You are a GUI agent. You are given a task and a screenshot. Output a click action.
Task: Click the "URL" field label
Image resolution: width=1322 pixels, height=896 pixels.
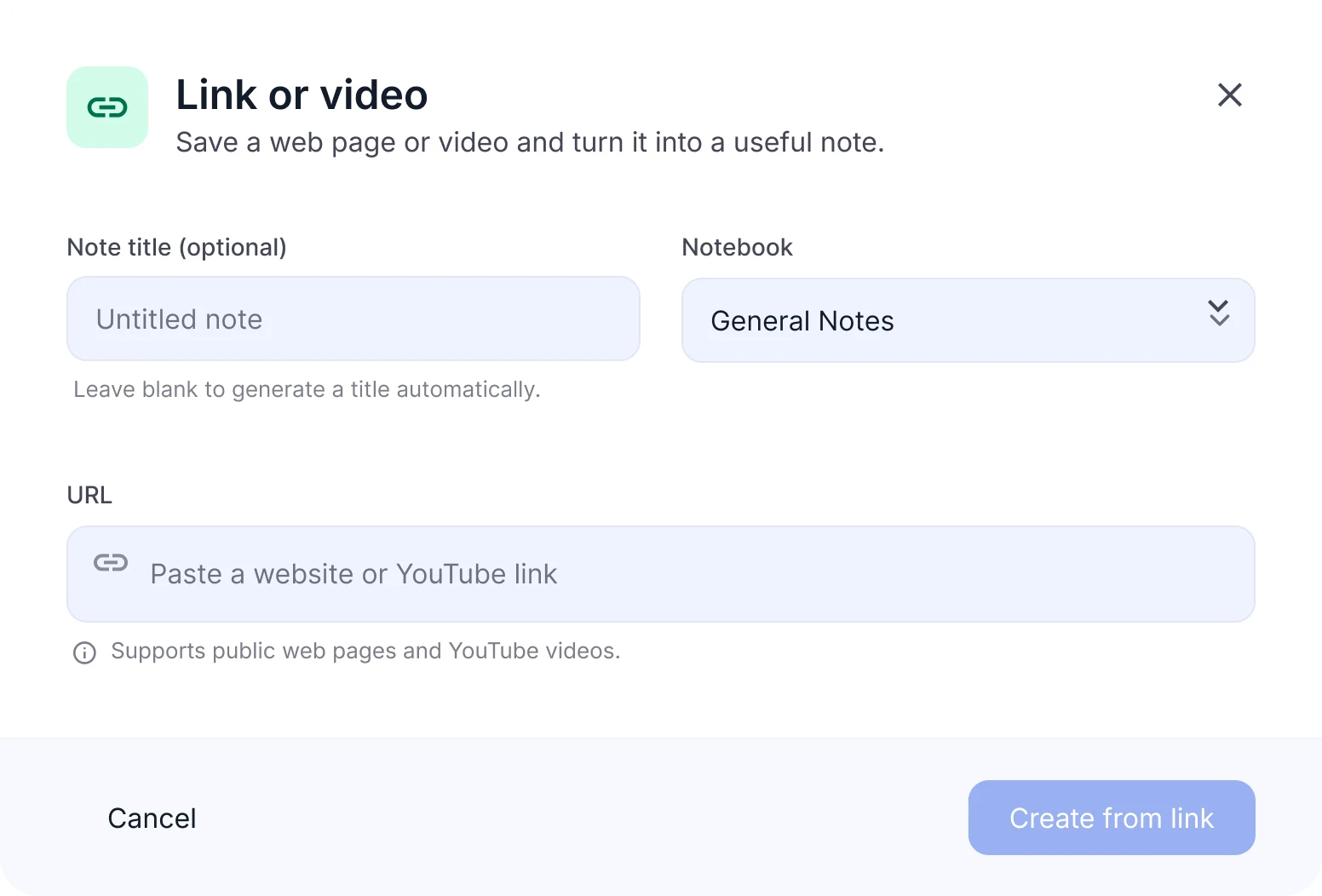pos(89,495)
